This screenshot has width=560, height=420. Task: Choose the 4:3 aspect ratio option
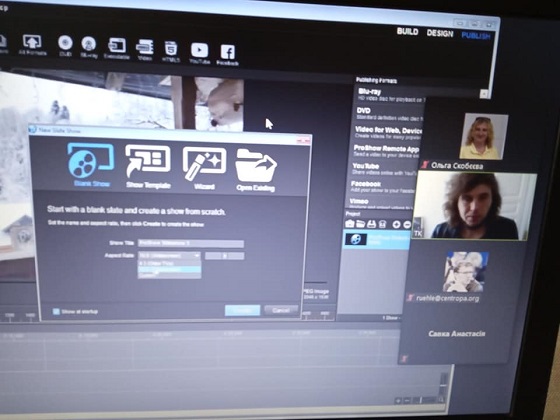point(169,263)
